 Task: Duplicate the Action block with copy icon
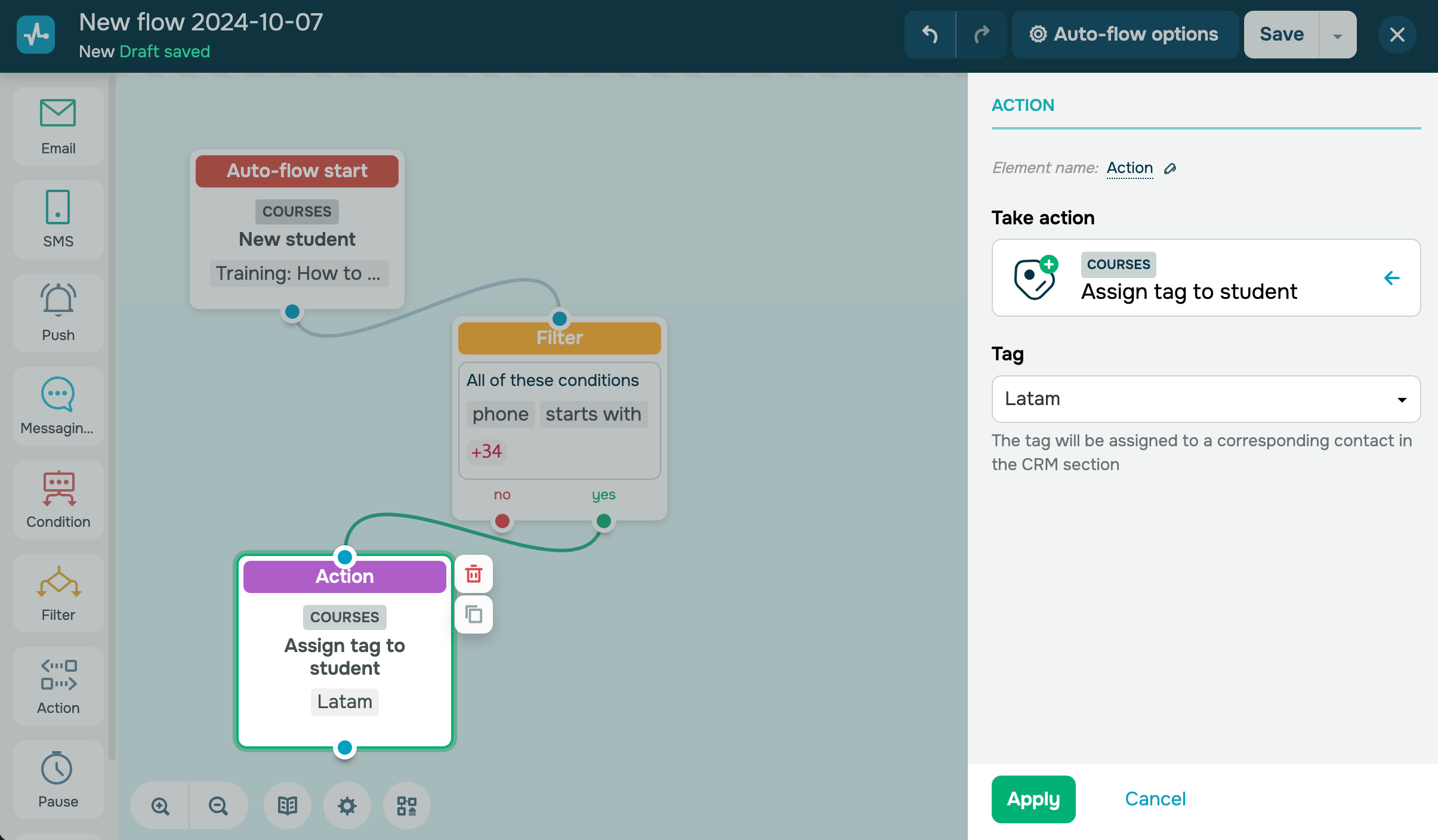tap(474, 614)
